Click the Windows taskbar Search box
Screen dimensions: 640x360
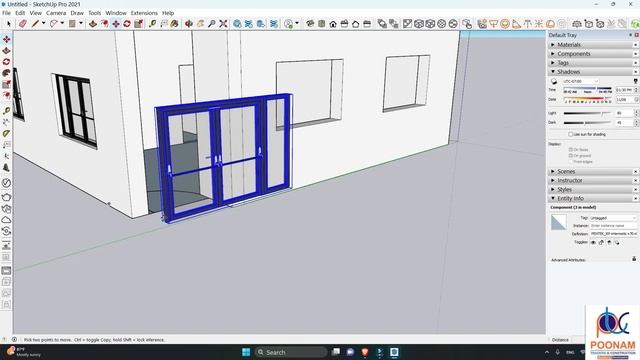[291, 352]
